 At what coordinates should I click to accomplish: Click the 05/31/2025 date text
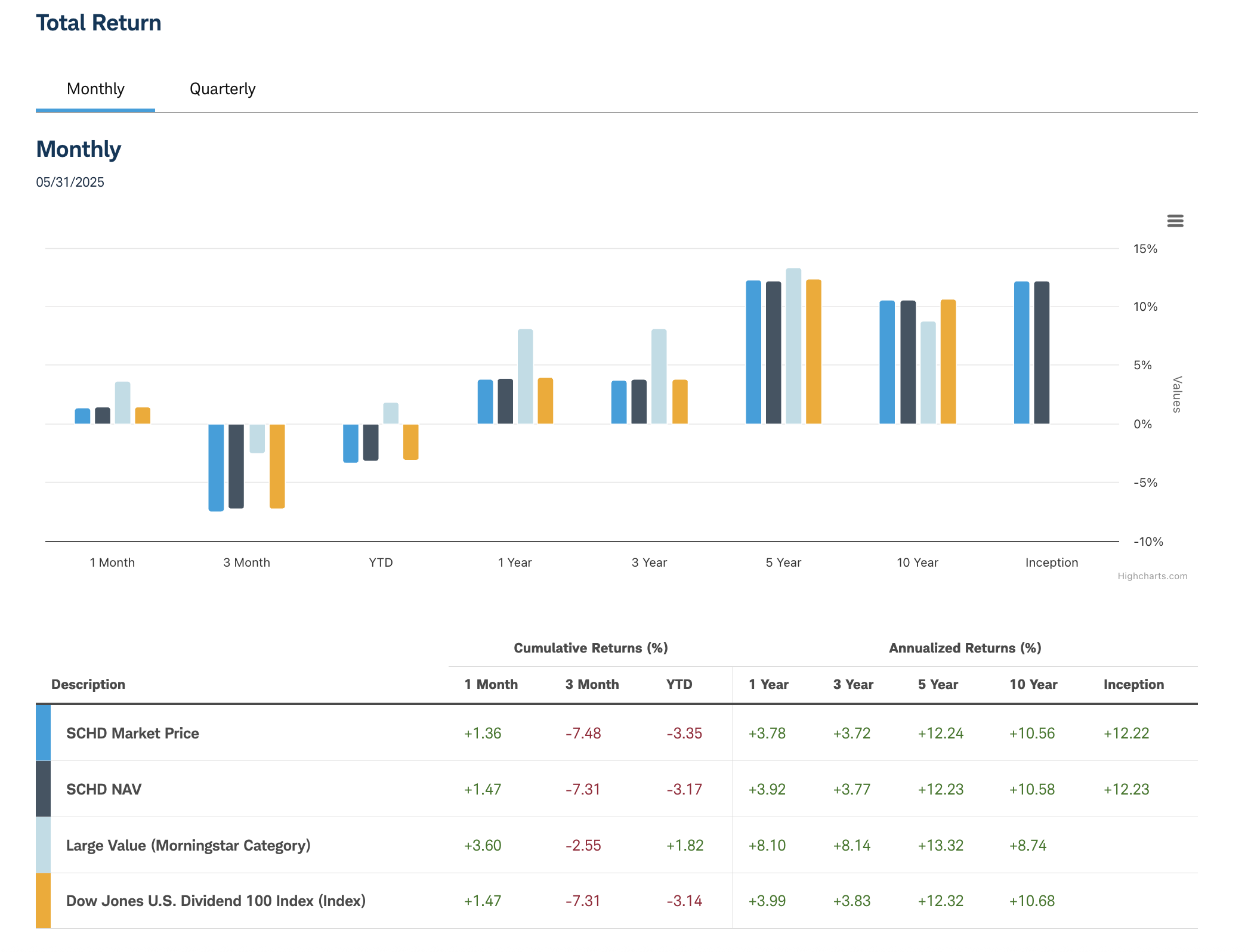tap(70, 183)
